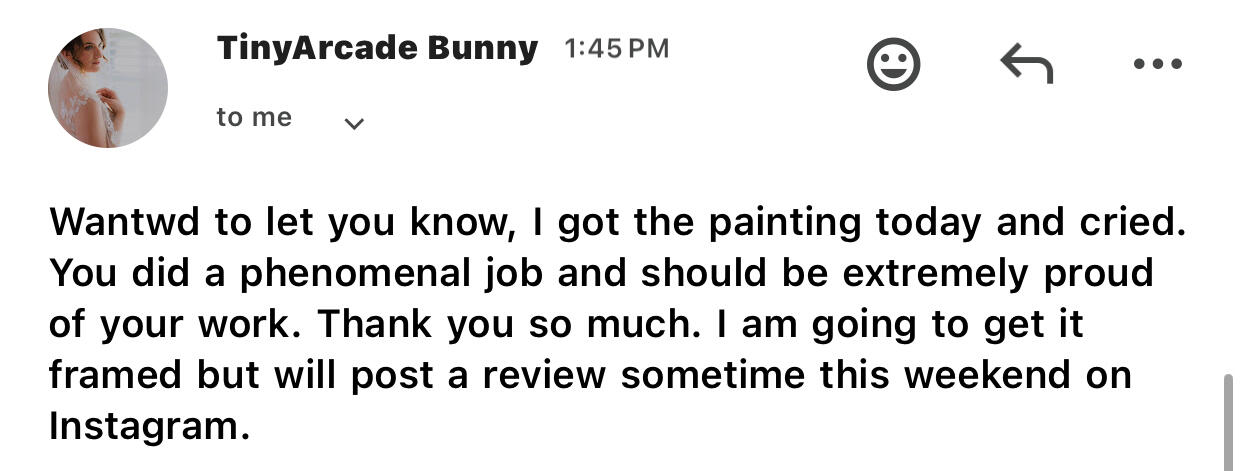1242x471 pixels.
Task: Reply using the curved arrow icon
Action: [x=1026, y=66]
